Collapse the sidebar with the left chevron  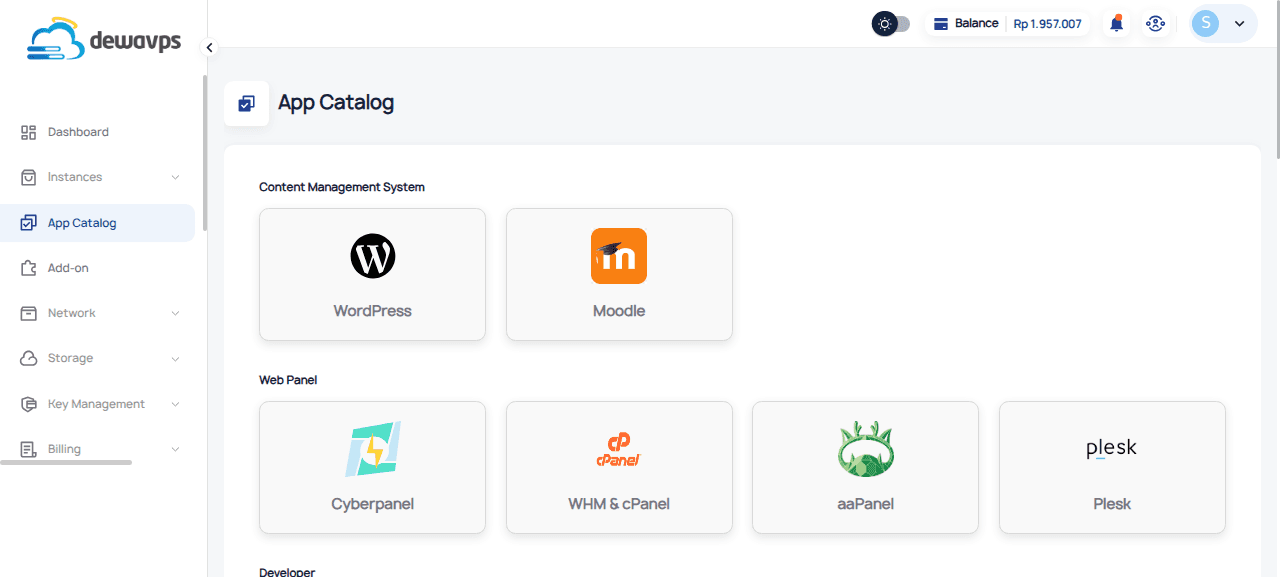pyautogui.click(x=209, y=46)
